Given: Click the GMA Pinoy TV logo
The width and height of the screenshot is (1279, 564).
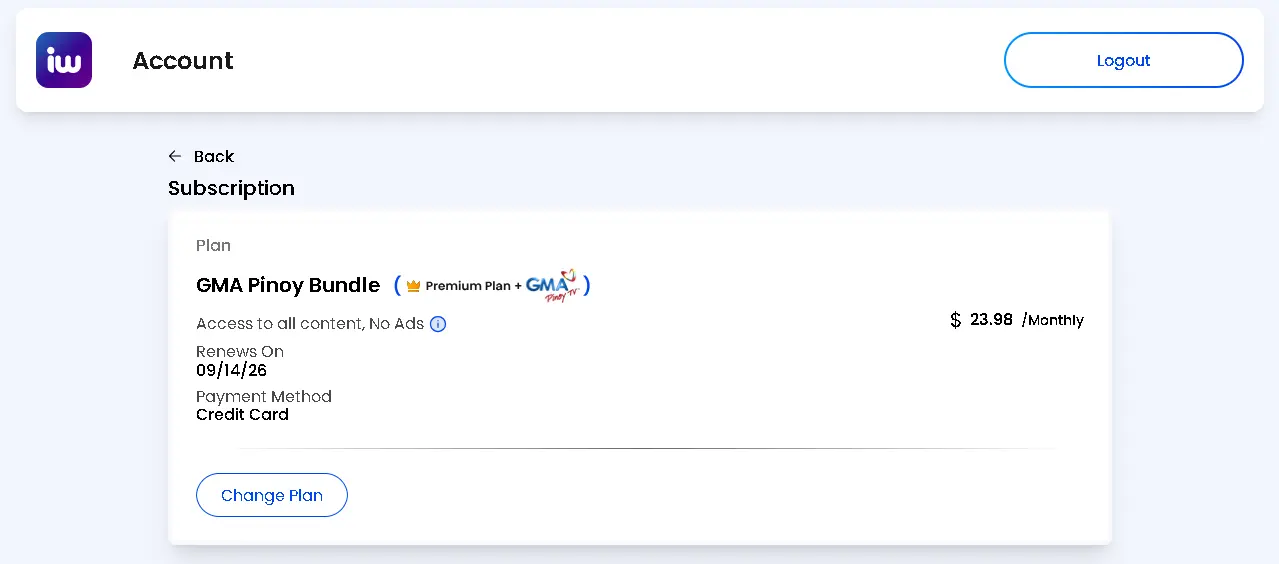Looking at the screenshot, I should tap(553, 285).
